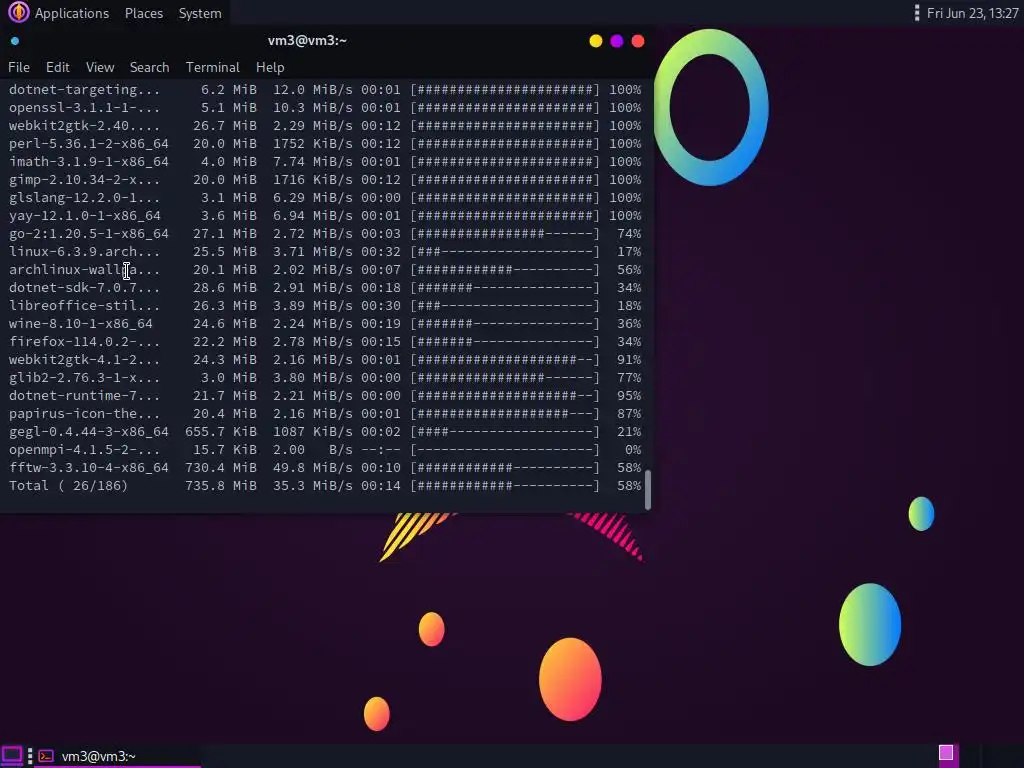Select the vm3@vm3:~ taskbar window button
1024x768 pixels.
pos(118,756)
